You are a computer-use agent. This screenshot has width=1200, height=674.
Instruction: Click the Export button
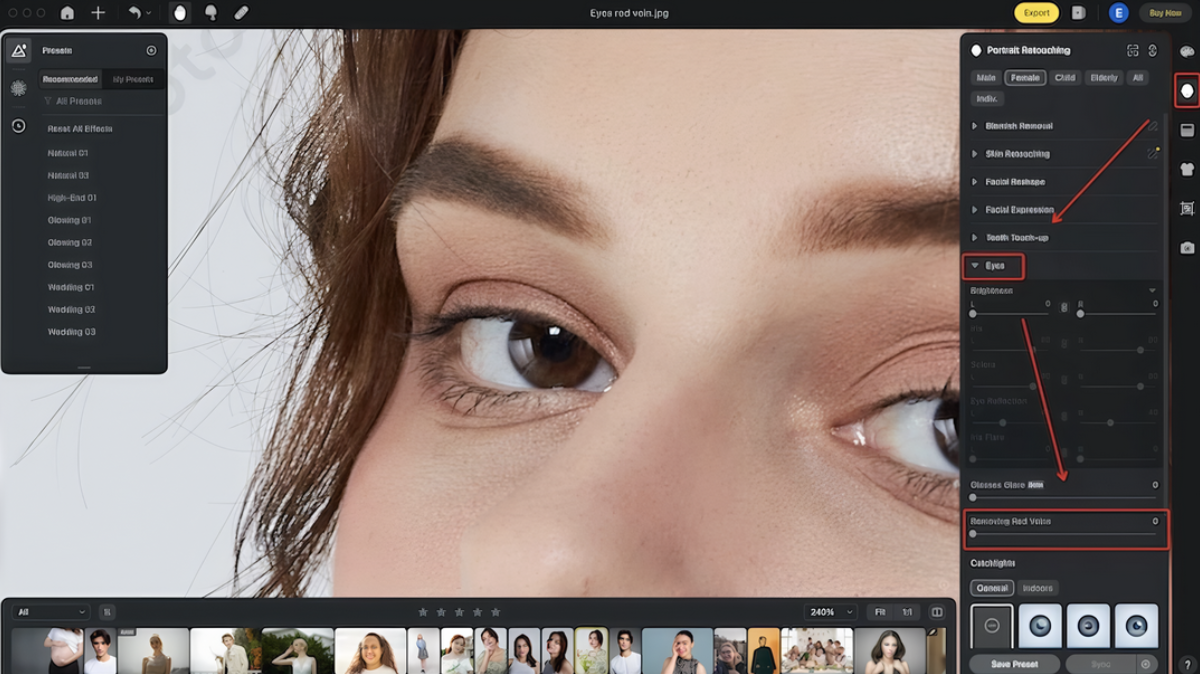point(1038,13)
